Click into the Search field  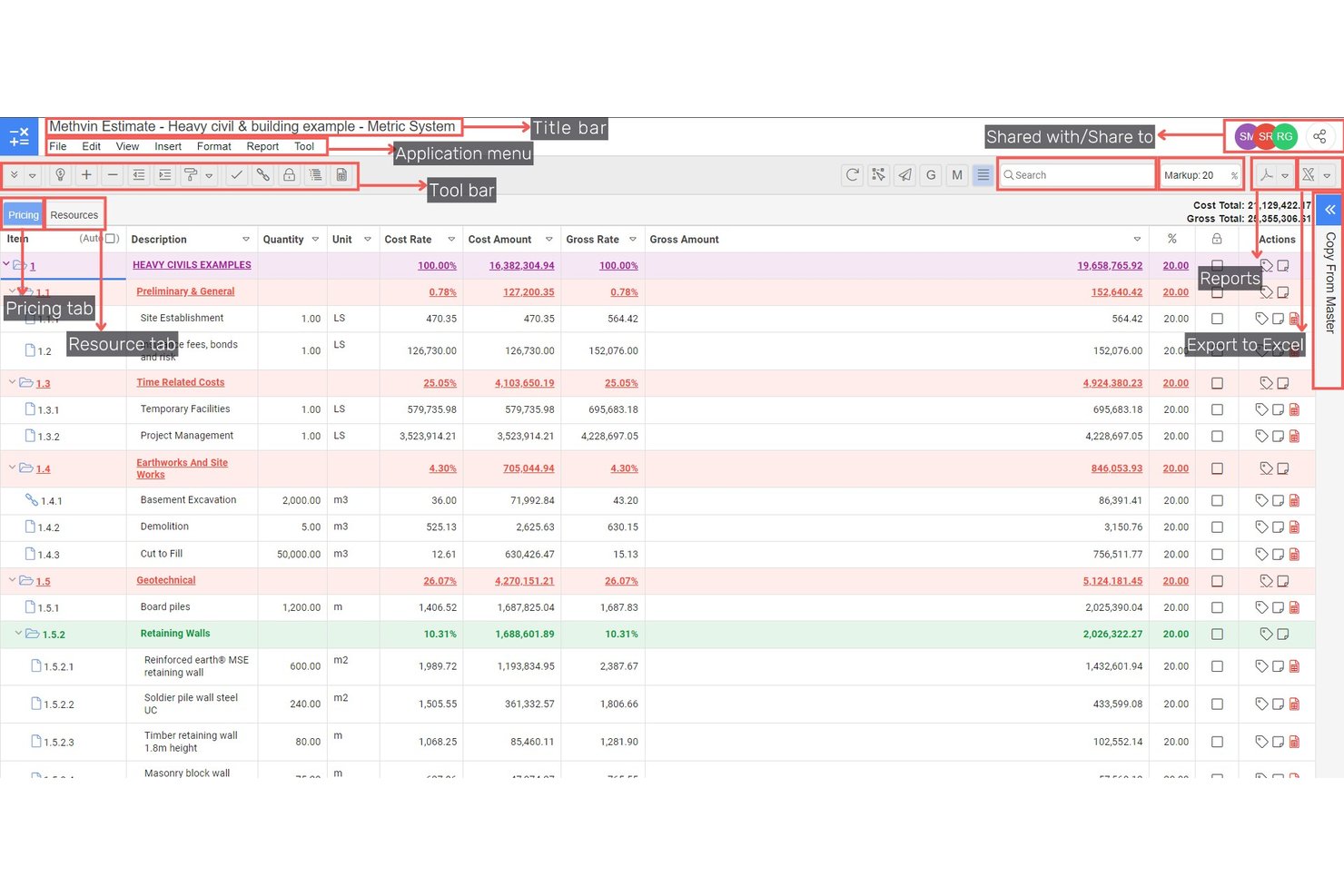(1076, 175)
